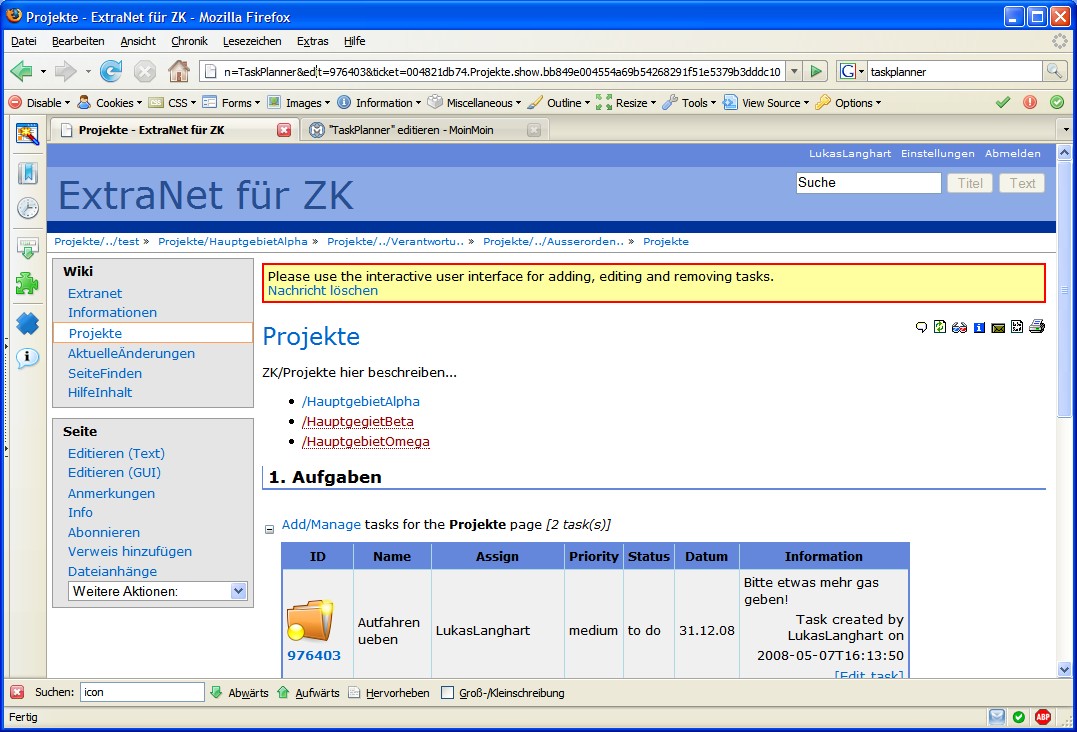Click the printer icon in page toolbar

point(1037,327)
